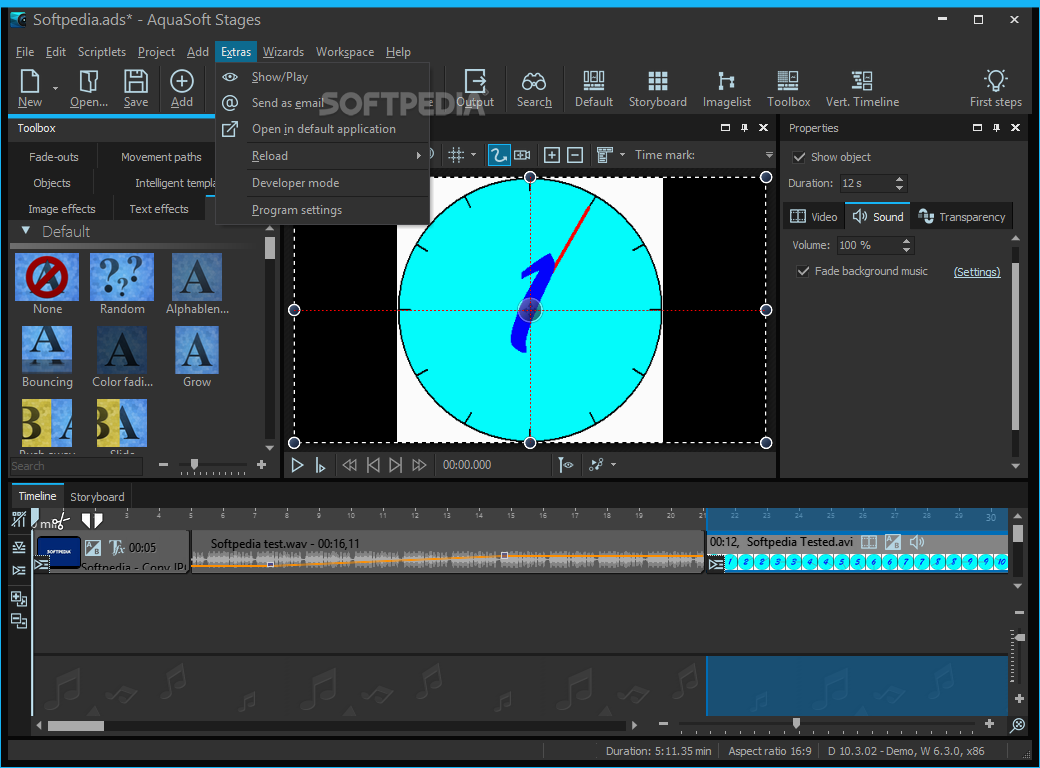Viewport: 1040px width, 768px height.
Task: Select the Grow text effect thumbnail
Action: coord(197,350)
